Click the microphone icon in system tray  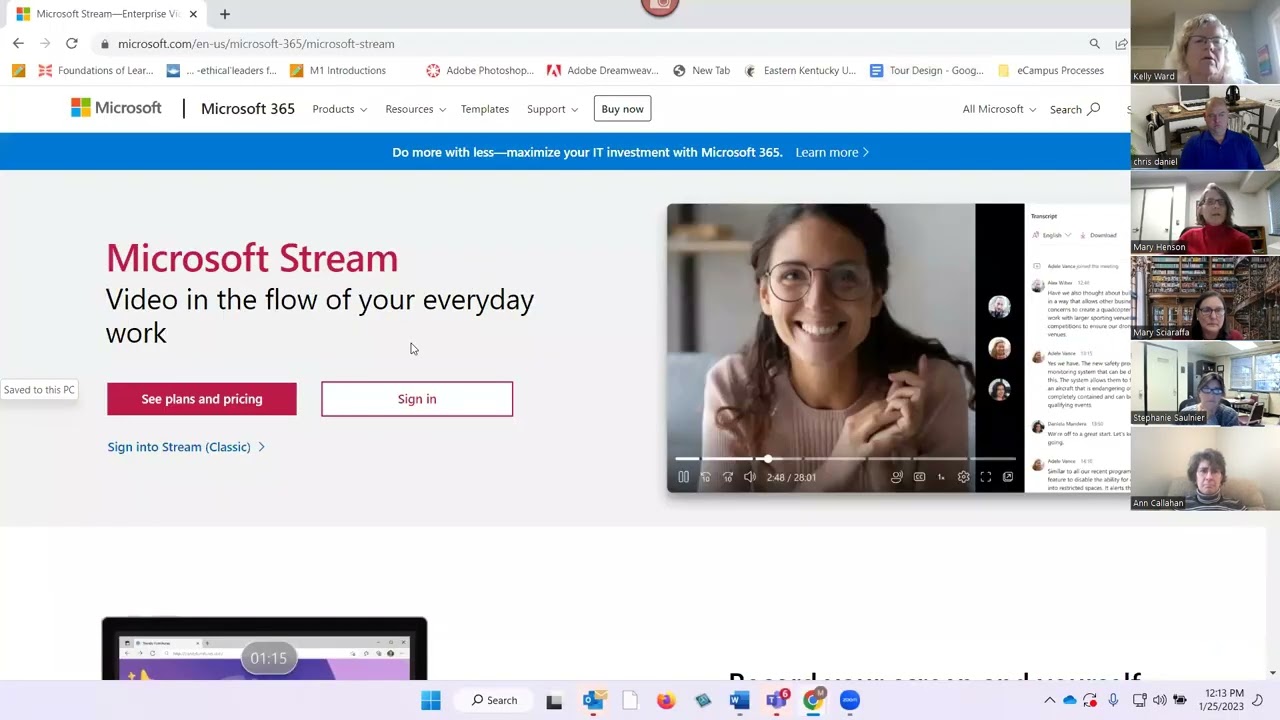click(1113, 700)
